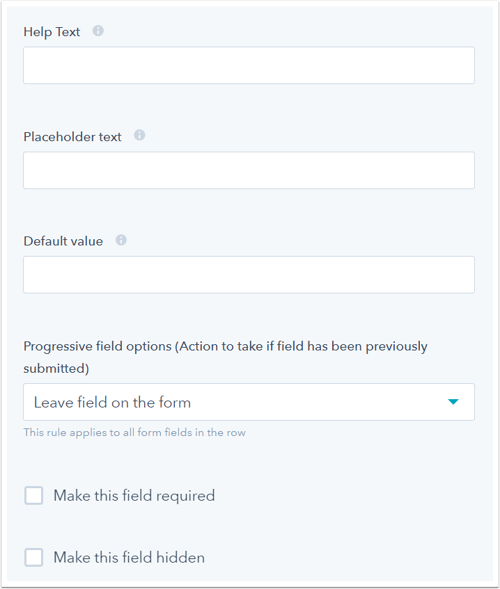The image size is (500, 589).
Task: Select the Default value input box
Action: [249, 275]
